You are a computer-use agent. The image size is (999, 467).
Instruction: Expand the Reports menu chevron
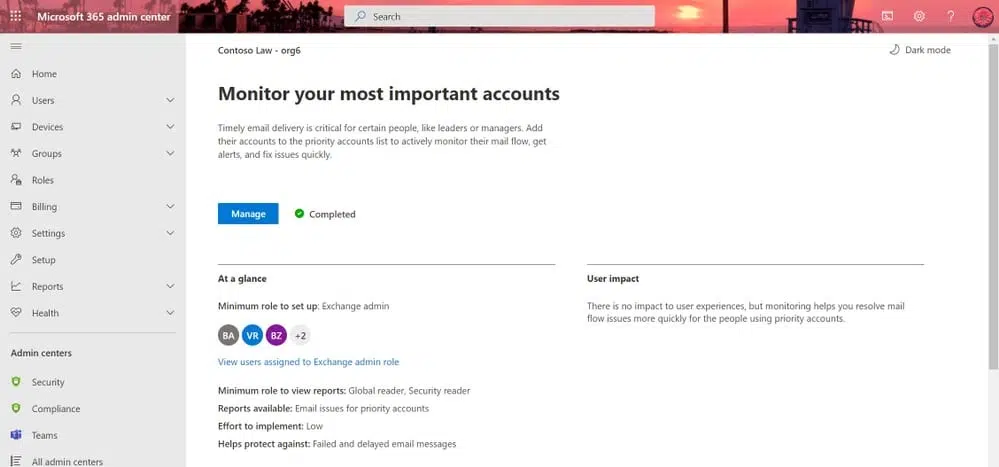click(170, 286)
